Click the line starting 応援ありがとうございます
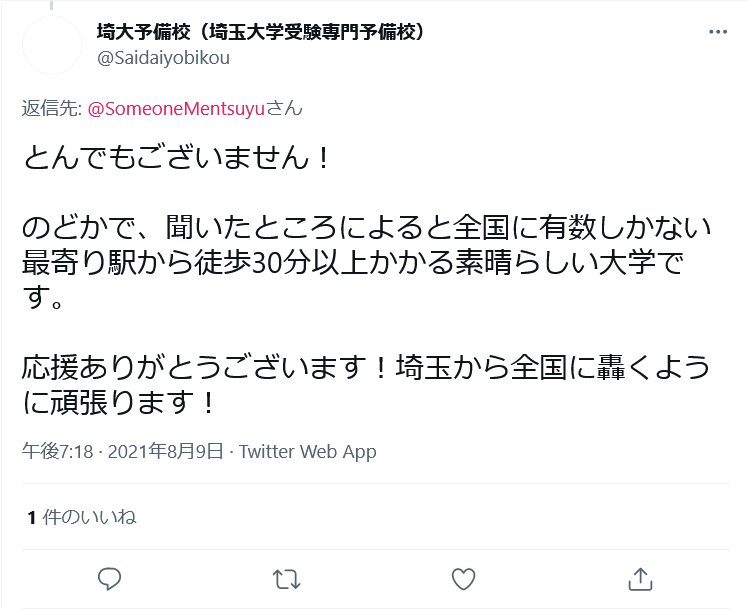The height and width of the screenshot is (609, 748). (x=366, y=367)
